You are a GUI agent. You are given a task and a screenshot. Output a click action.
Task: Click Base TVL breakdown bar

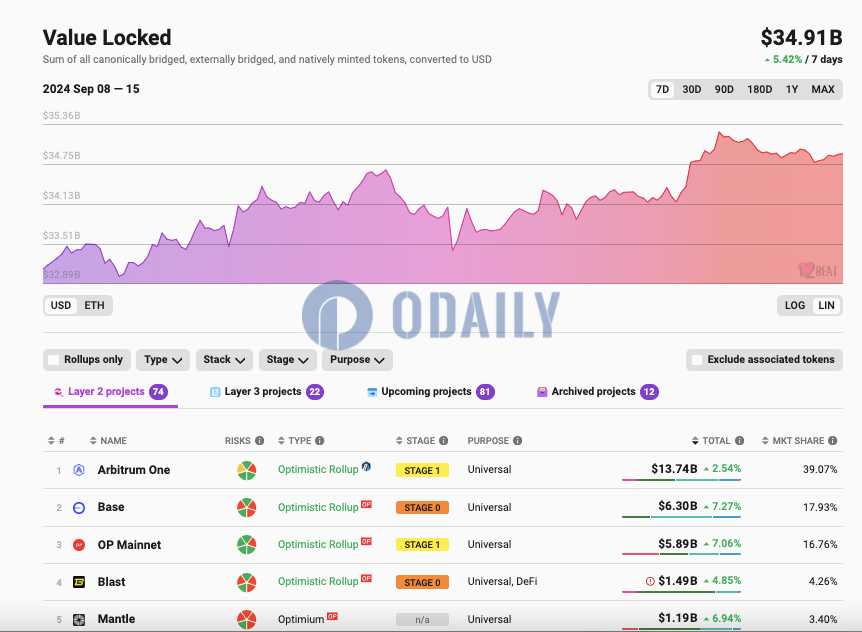pos(682,517)
